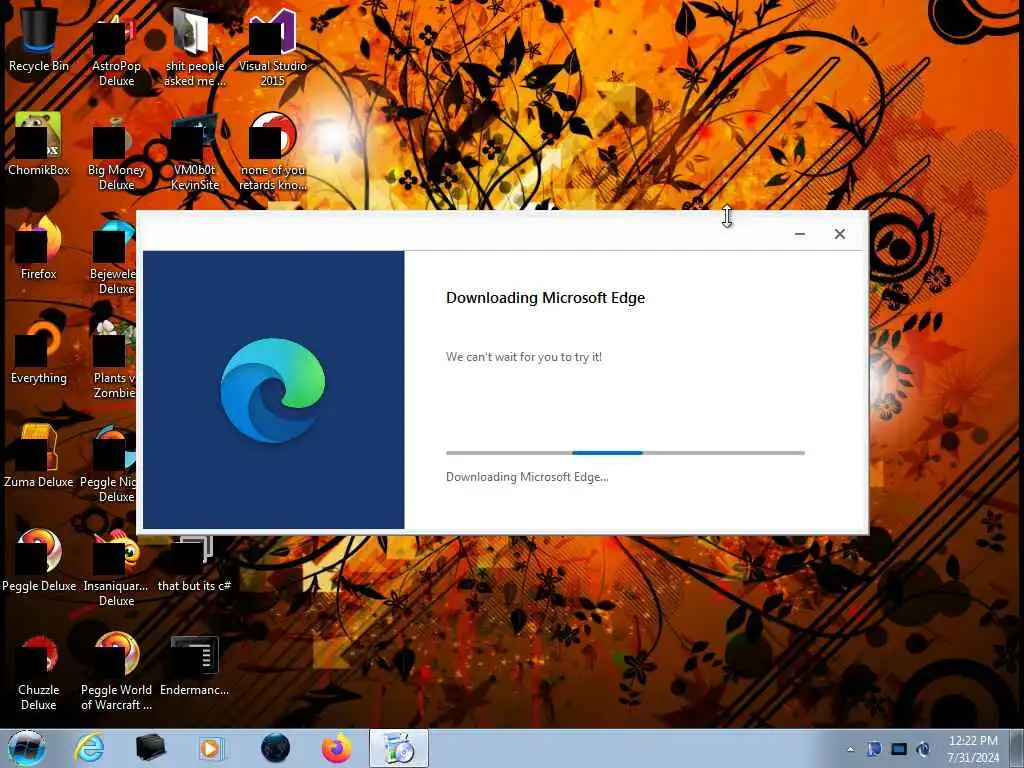
Task: Launch Internet Explorer from the taskbar
Action: [89, 748]
